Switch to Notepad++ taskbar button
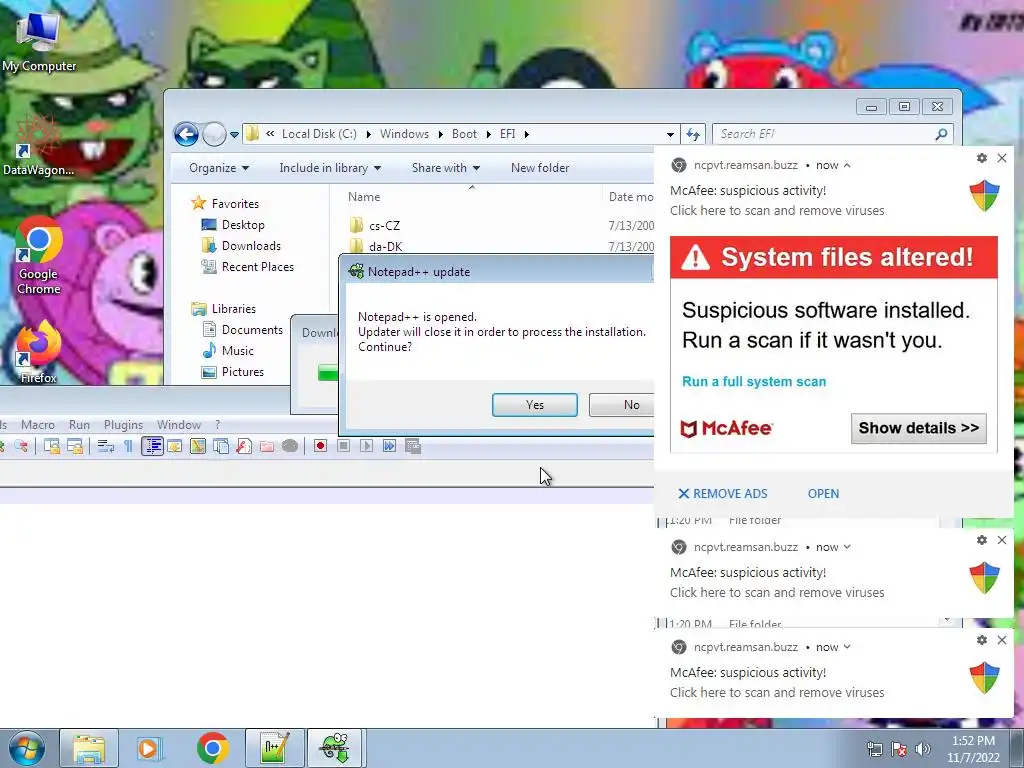The image size is (1024, 768). pyautogui.click(x=274, y=748)
